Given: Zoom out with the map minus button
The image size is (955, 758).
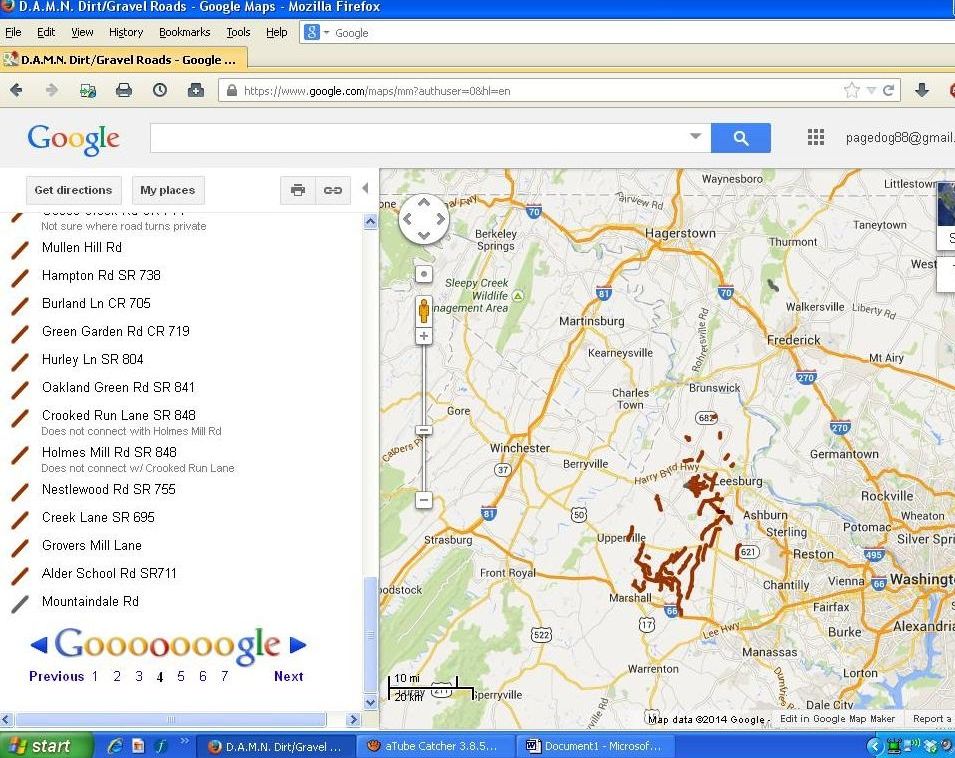Looking at the screenshot, I should coord(424,500).
